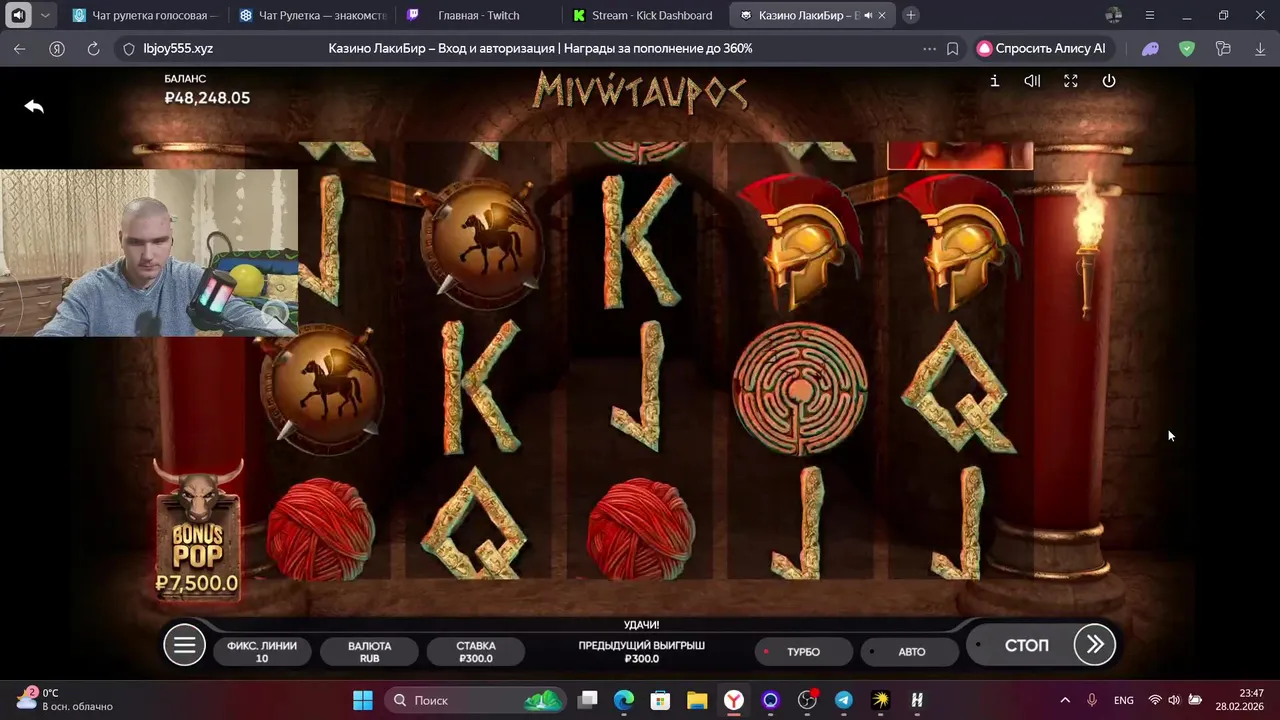
Task: Switch to the Stream - Kick Dashboard tab
Action: point(644,15)
